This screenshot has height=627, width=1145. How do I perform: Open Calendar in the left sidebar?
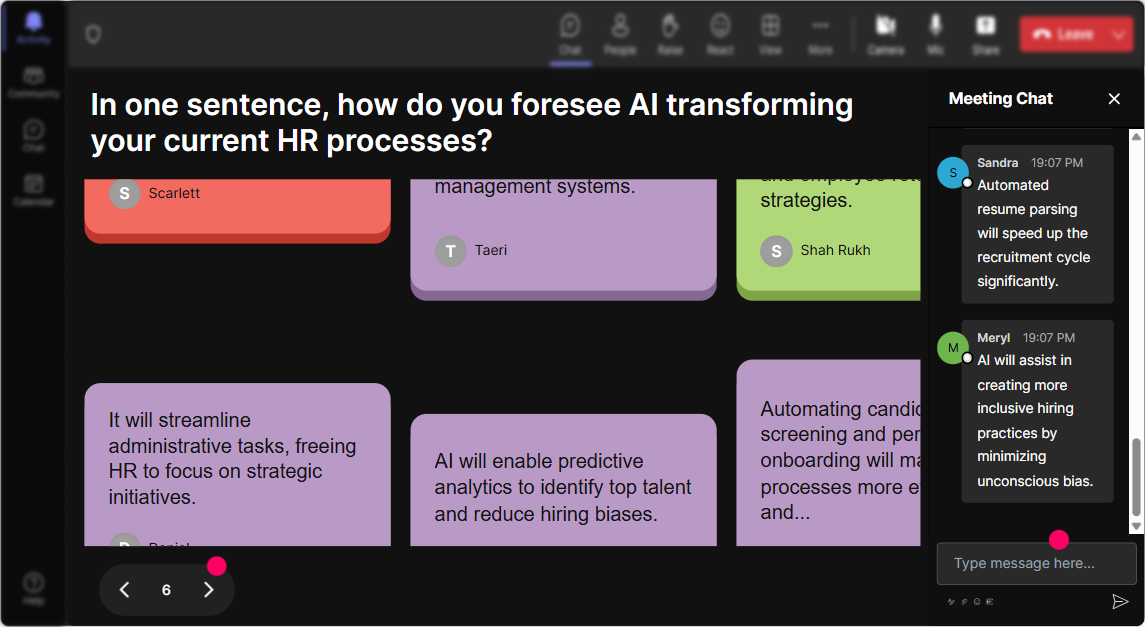coord(34,190)
